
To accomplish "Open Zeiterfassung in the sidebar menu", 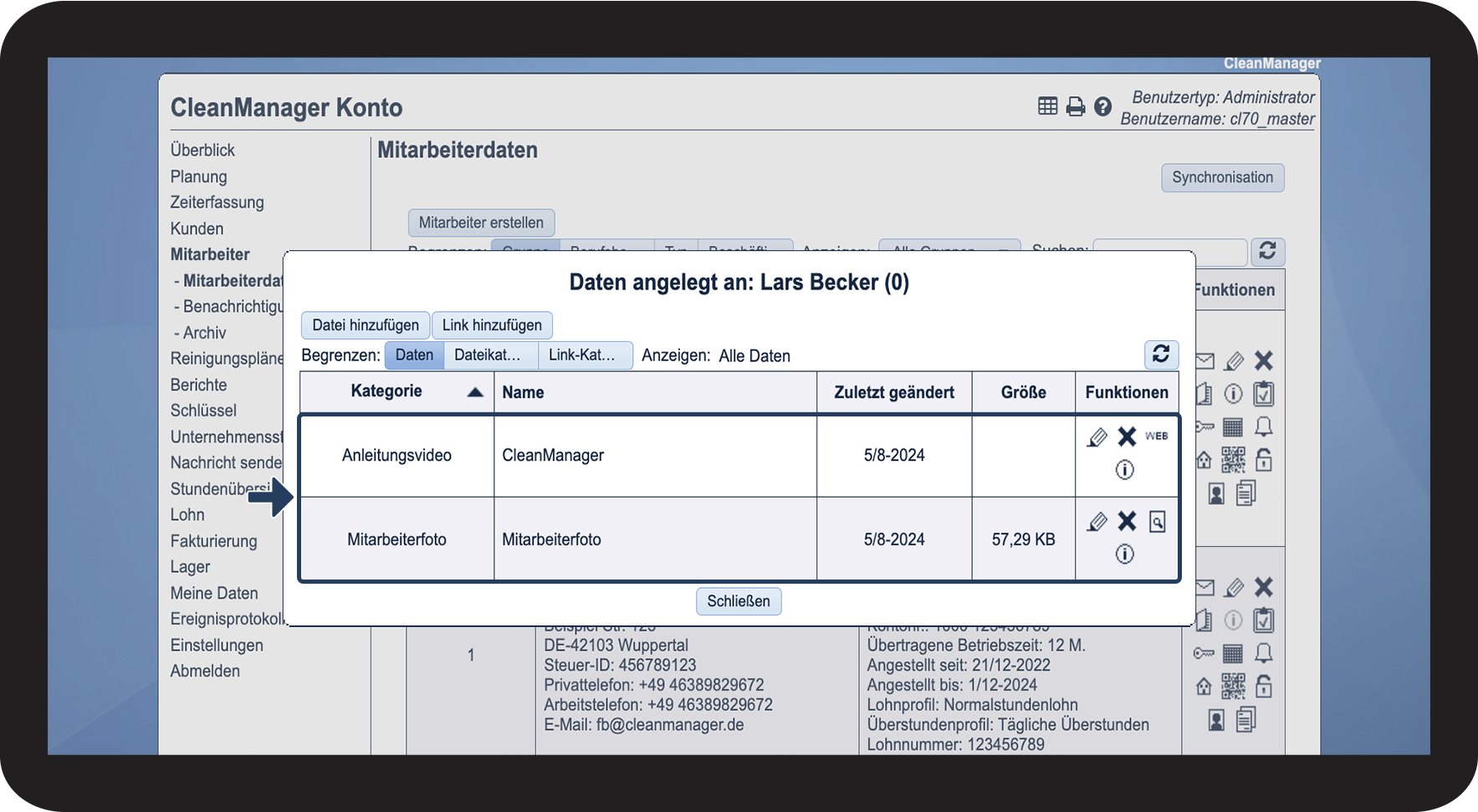I will tap(217, 202).
